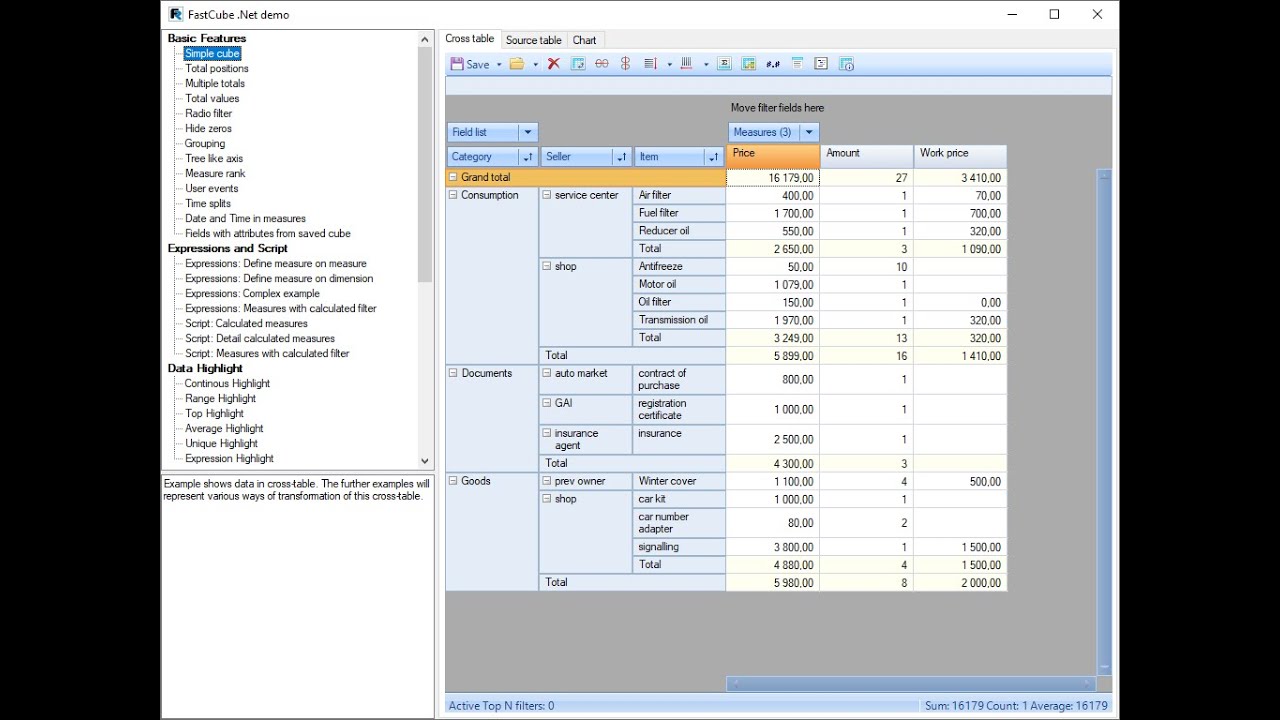Open the Radio filter example
1280x720 pixels.
click(x=208, y=113)
